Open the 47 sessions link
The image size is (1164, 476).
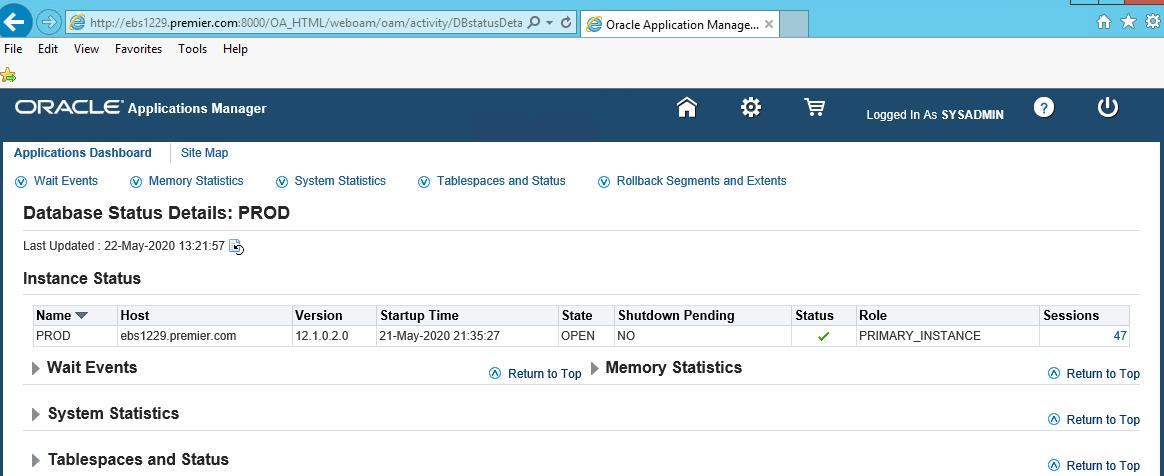point(1119,337)
